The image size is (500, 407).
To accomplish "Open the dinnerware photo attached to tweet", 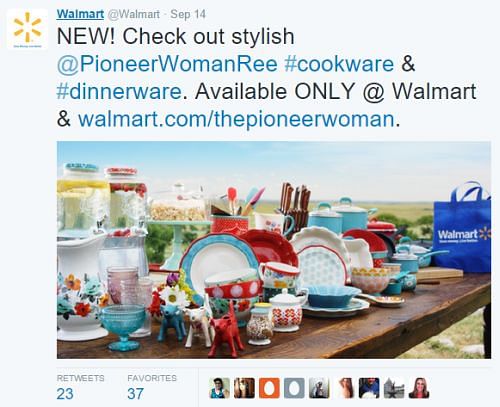I will click(x=274, y=250).
